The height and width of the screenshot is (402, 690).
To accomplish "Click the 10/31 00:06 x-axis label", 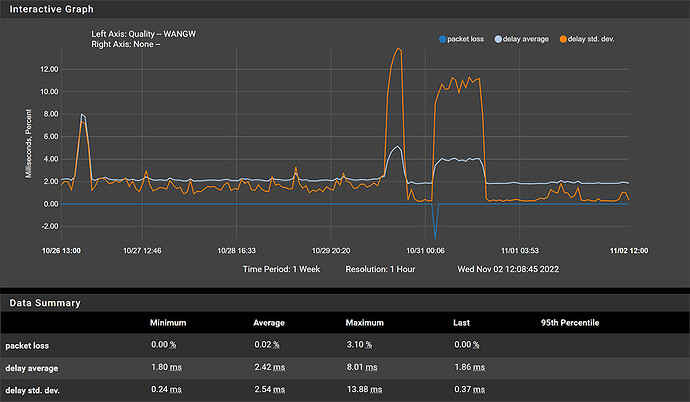I will coord(425,251).
